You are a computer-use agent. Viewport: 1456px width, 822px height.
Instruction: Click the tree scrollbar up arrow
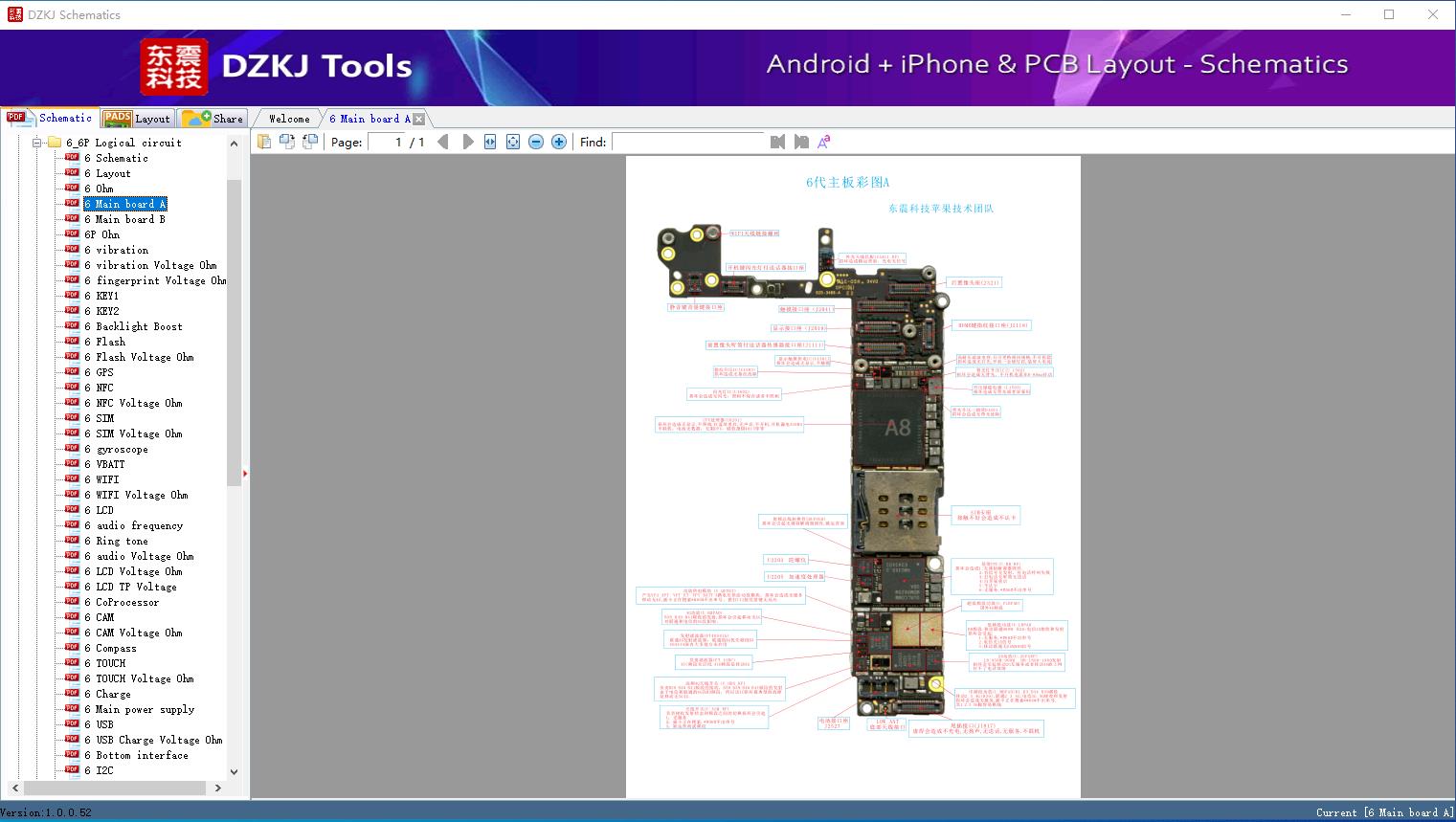point(235,144)
